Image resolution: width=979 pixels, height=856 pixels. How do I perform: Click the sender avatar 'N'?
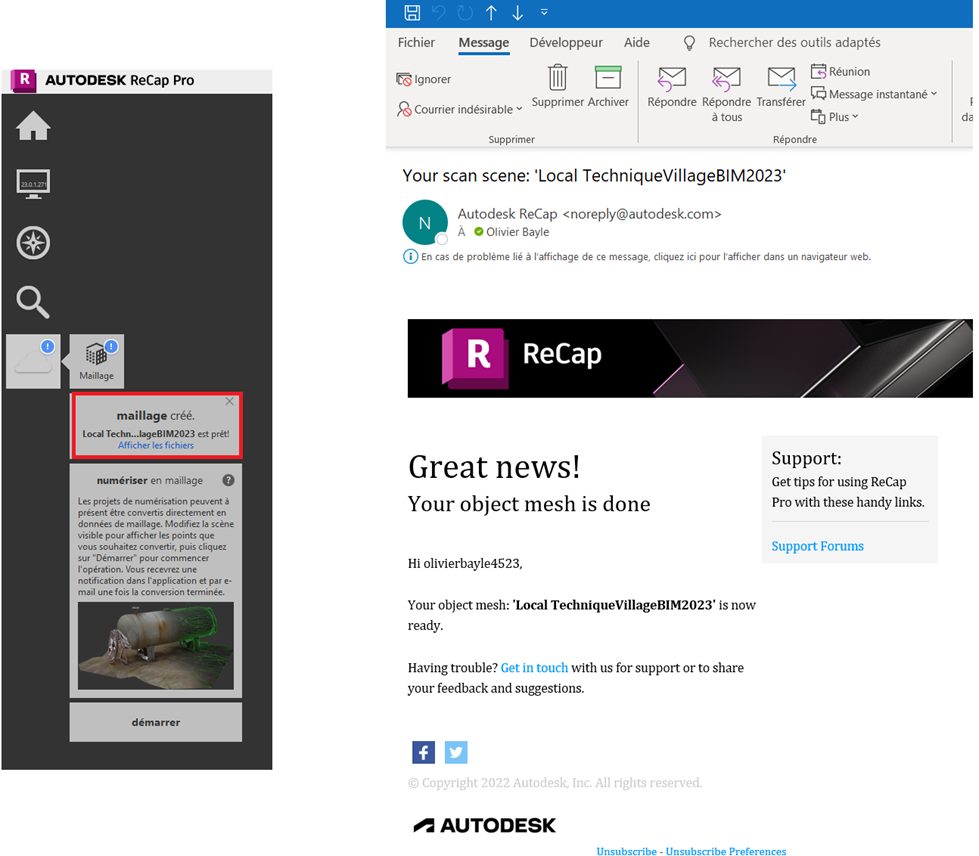[x=425, y=222]
